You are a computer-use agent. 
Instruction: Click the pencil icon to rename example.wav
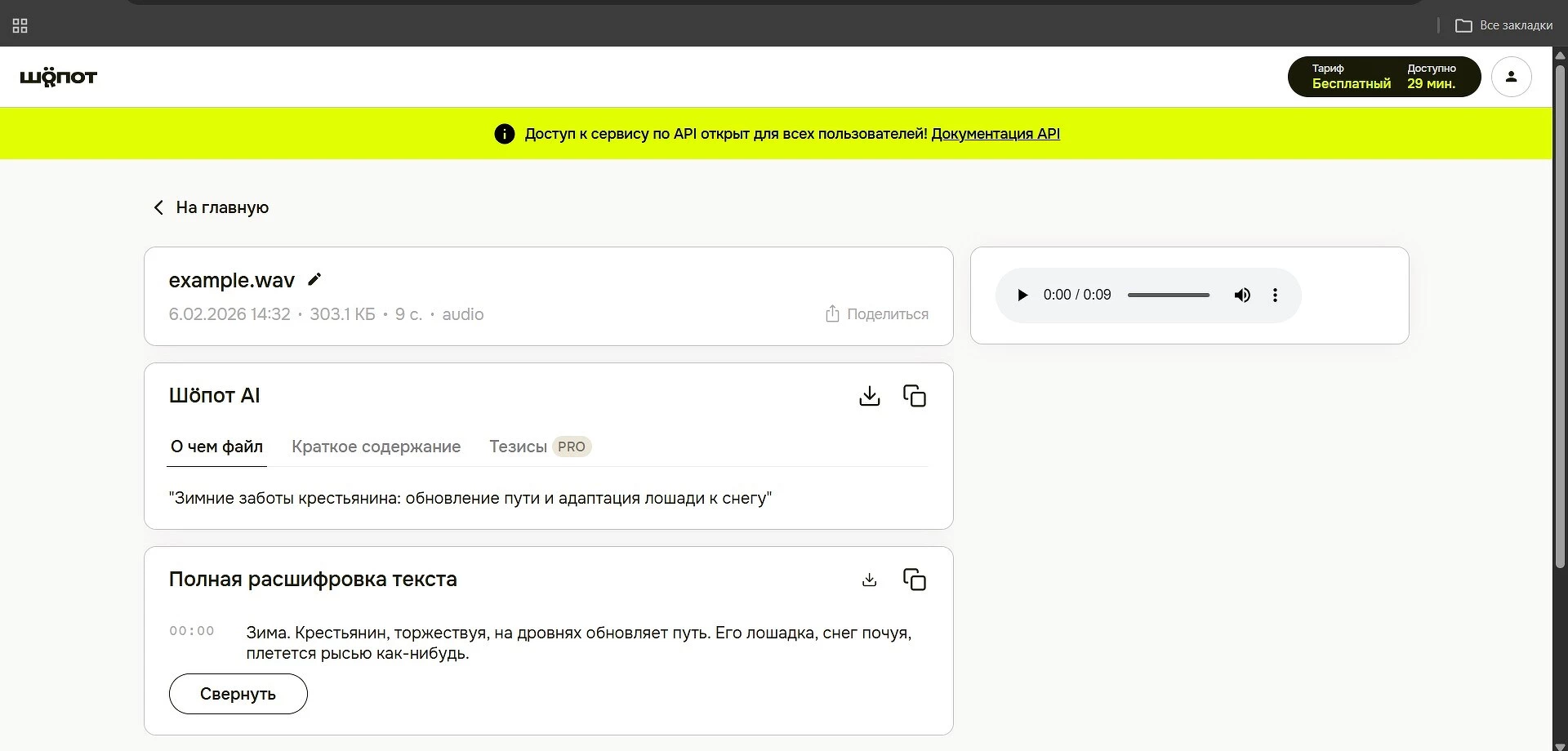(314, 280)
